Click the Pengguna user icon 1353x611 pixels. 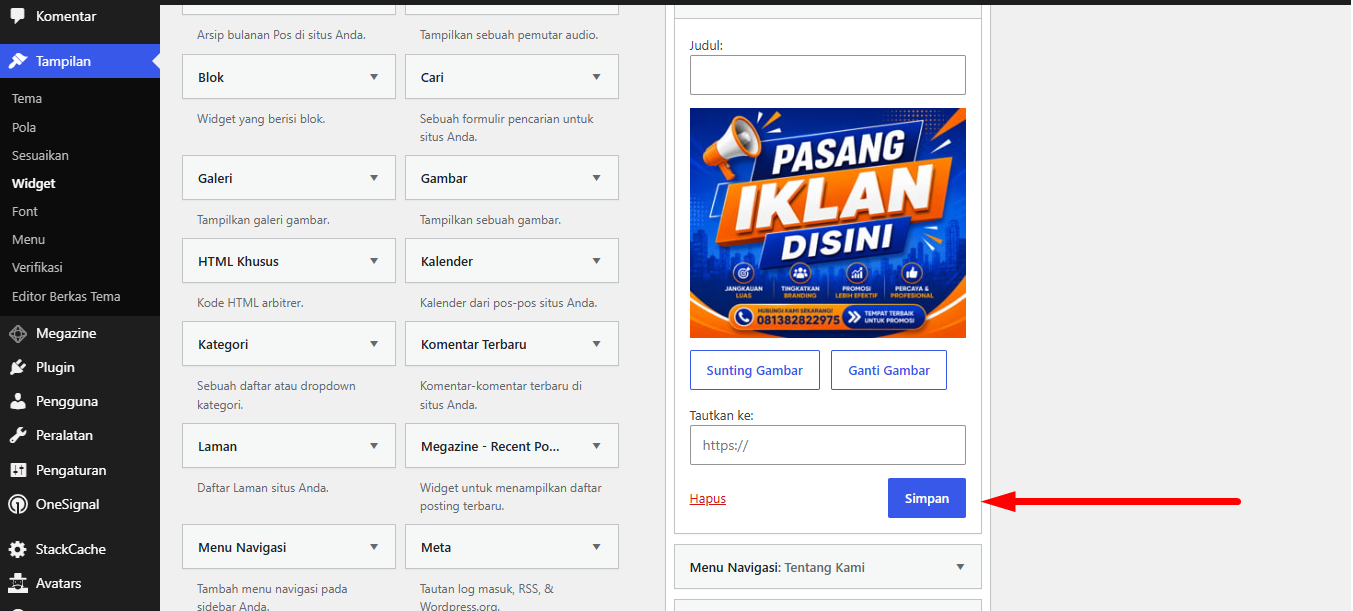[x=18, y=401]
